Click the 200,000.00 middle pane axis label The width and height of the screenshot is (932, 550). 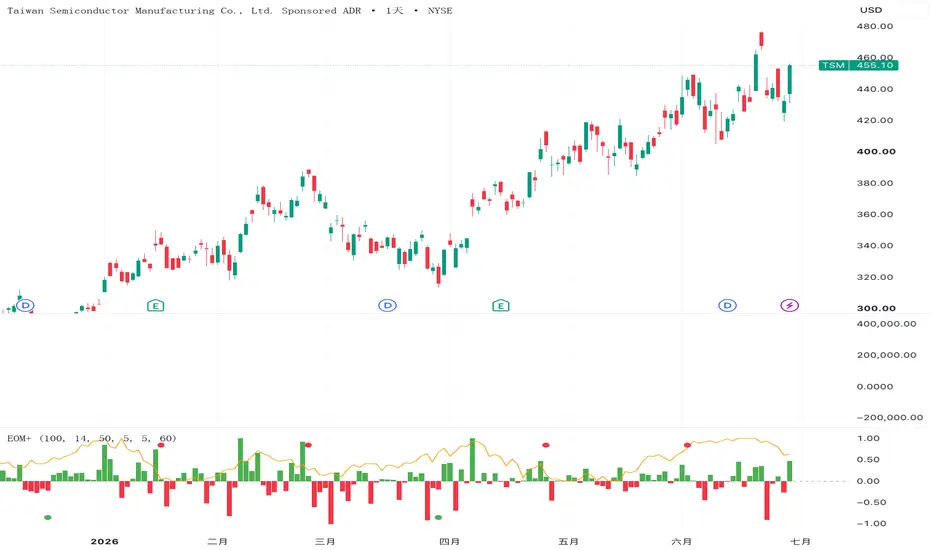click(886, 355)
